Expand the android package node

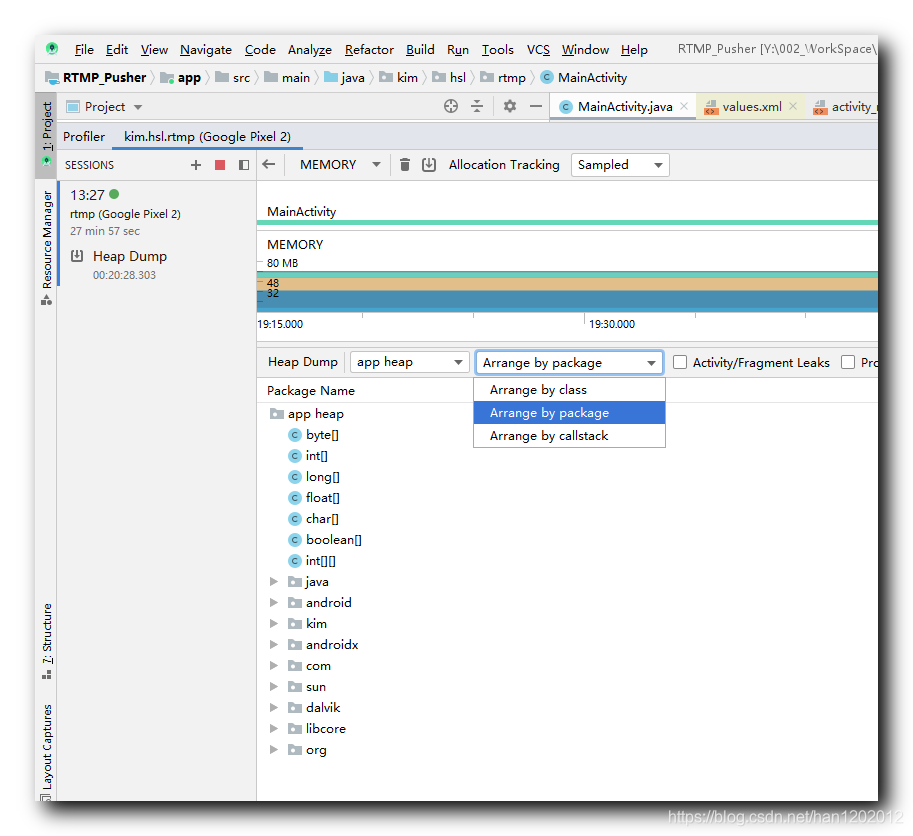[274, 603]
